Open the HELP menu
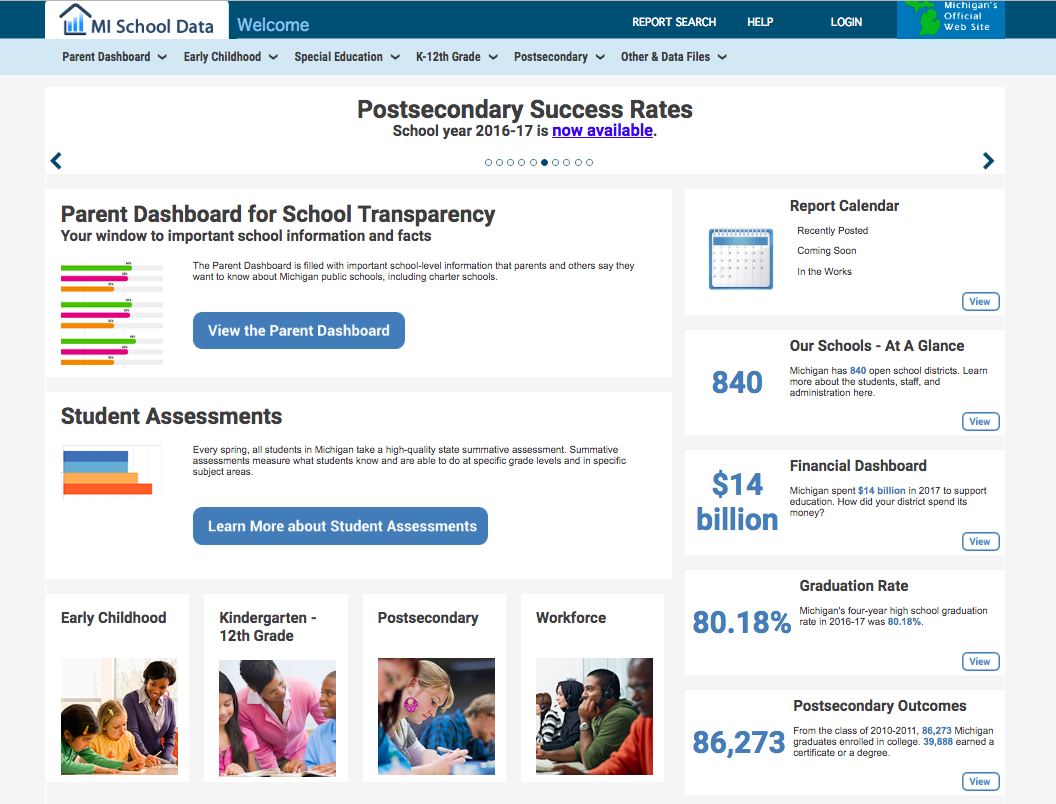 click(x=760, y=21)
